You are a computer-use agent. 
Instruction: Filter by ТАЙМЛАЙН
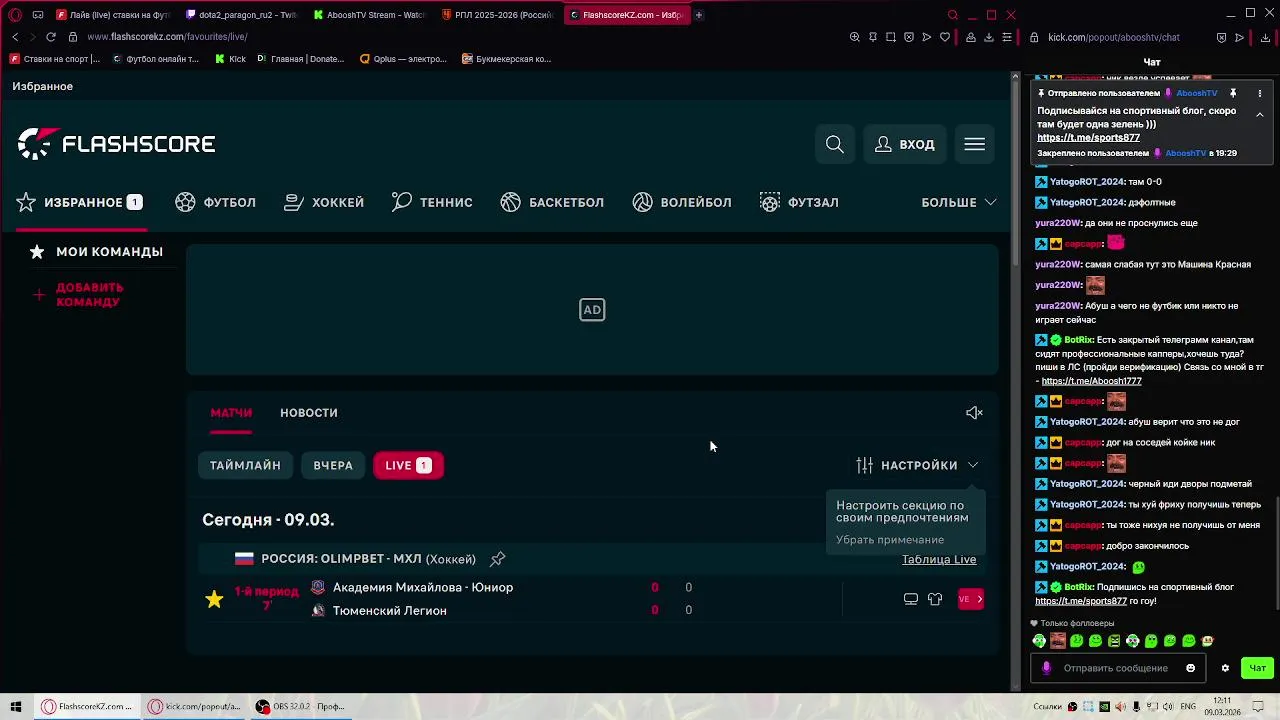[245, 466]
